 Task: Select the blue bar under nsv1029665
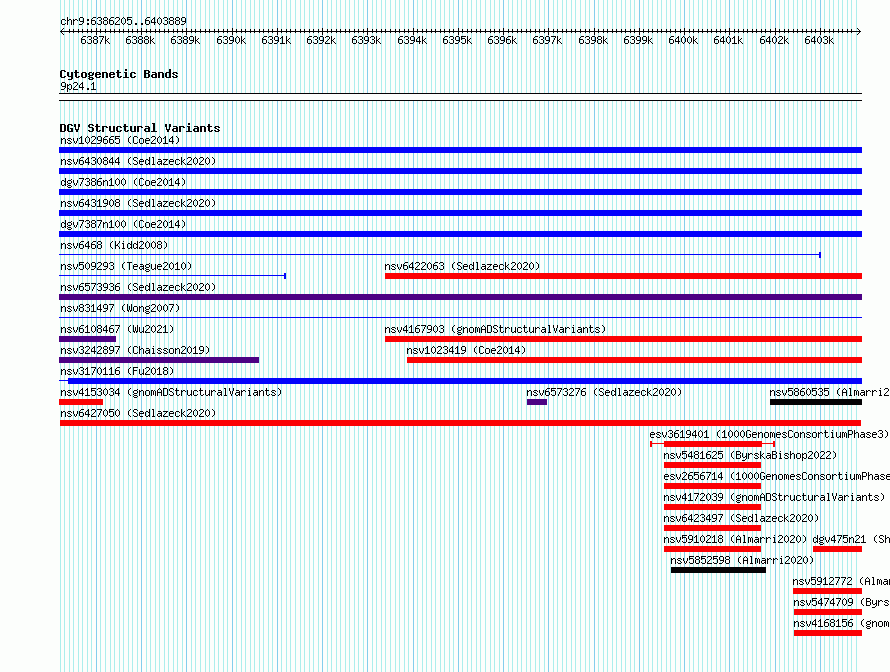click(460, 150)
